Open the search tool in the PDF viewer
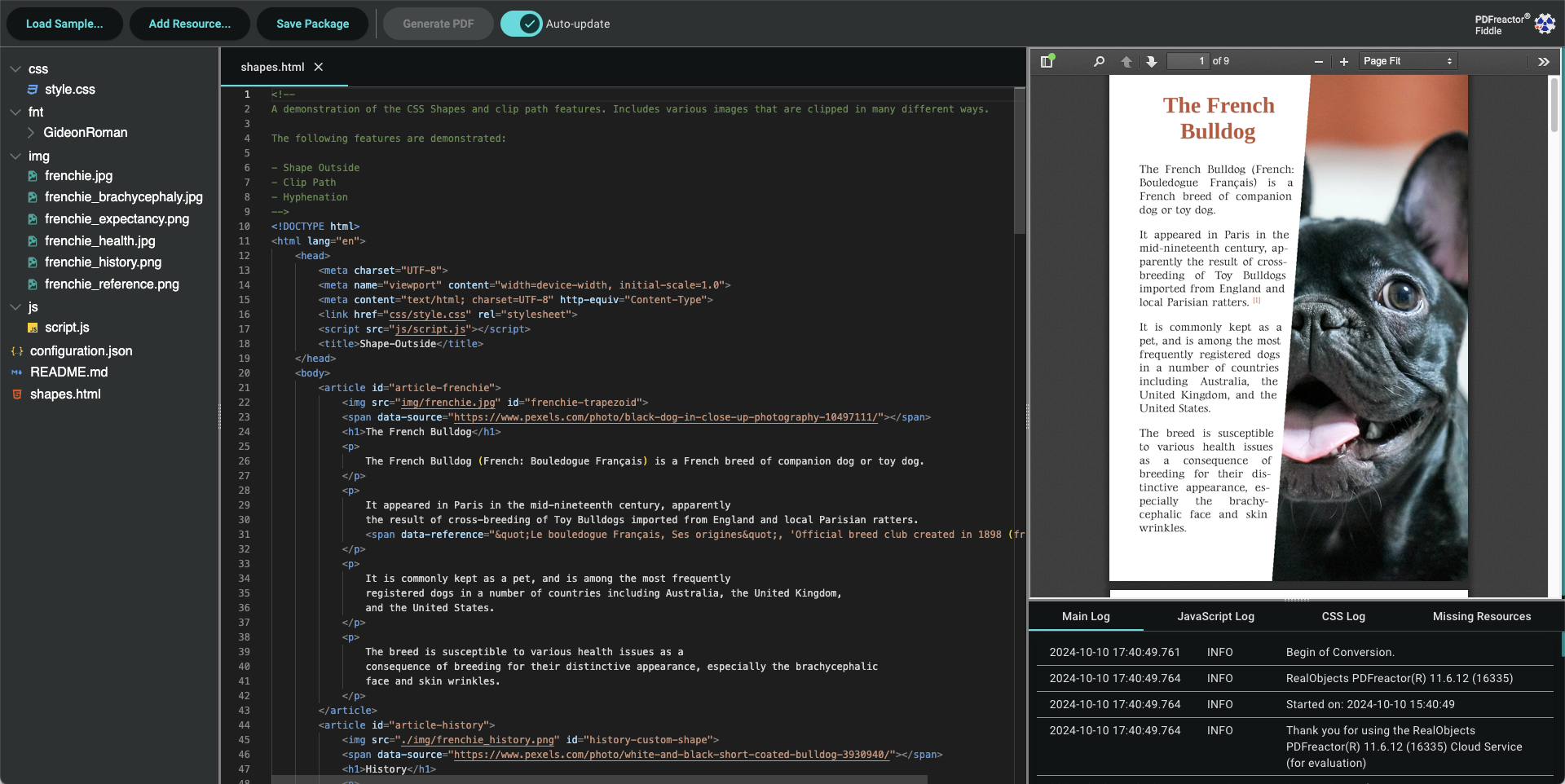 coord(1099,61)
